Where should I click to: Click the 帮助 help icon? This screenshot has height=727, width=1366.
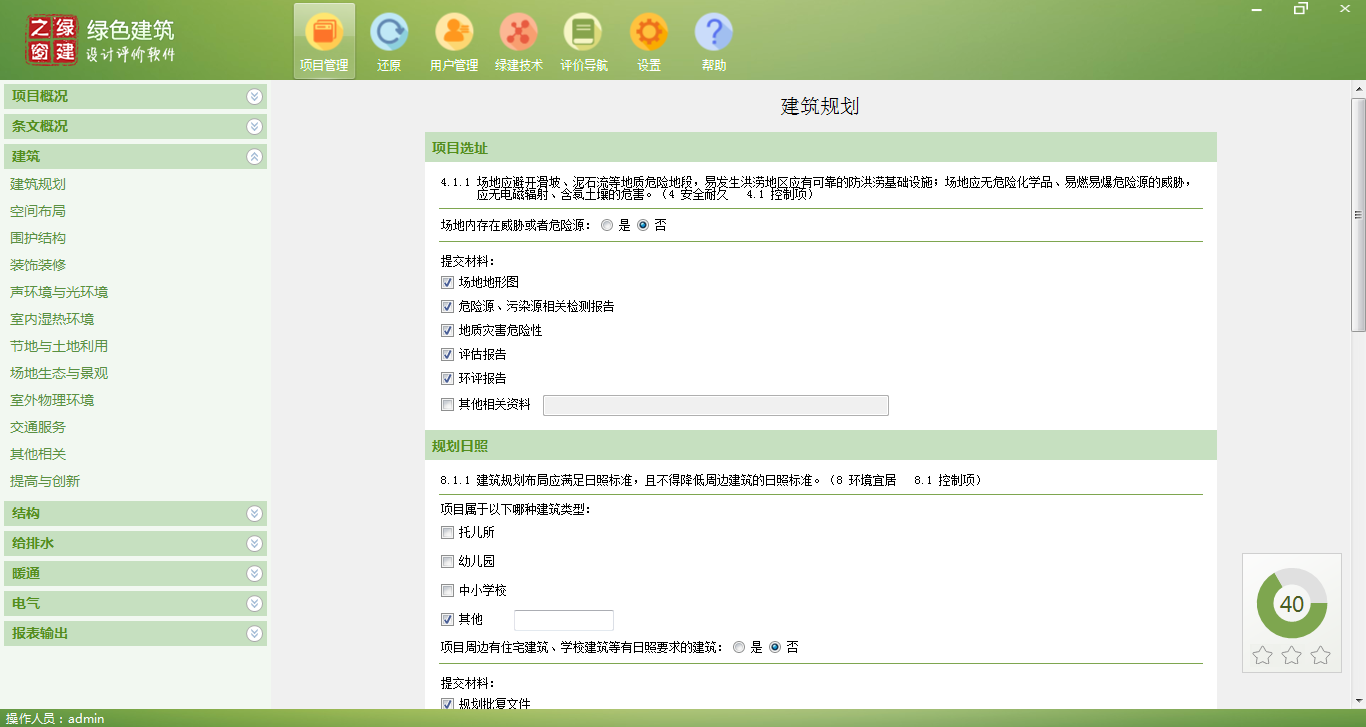713,38
